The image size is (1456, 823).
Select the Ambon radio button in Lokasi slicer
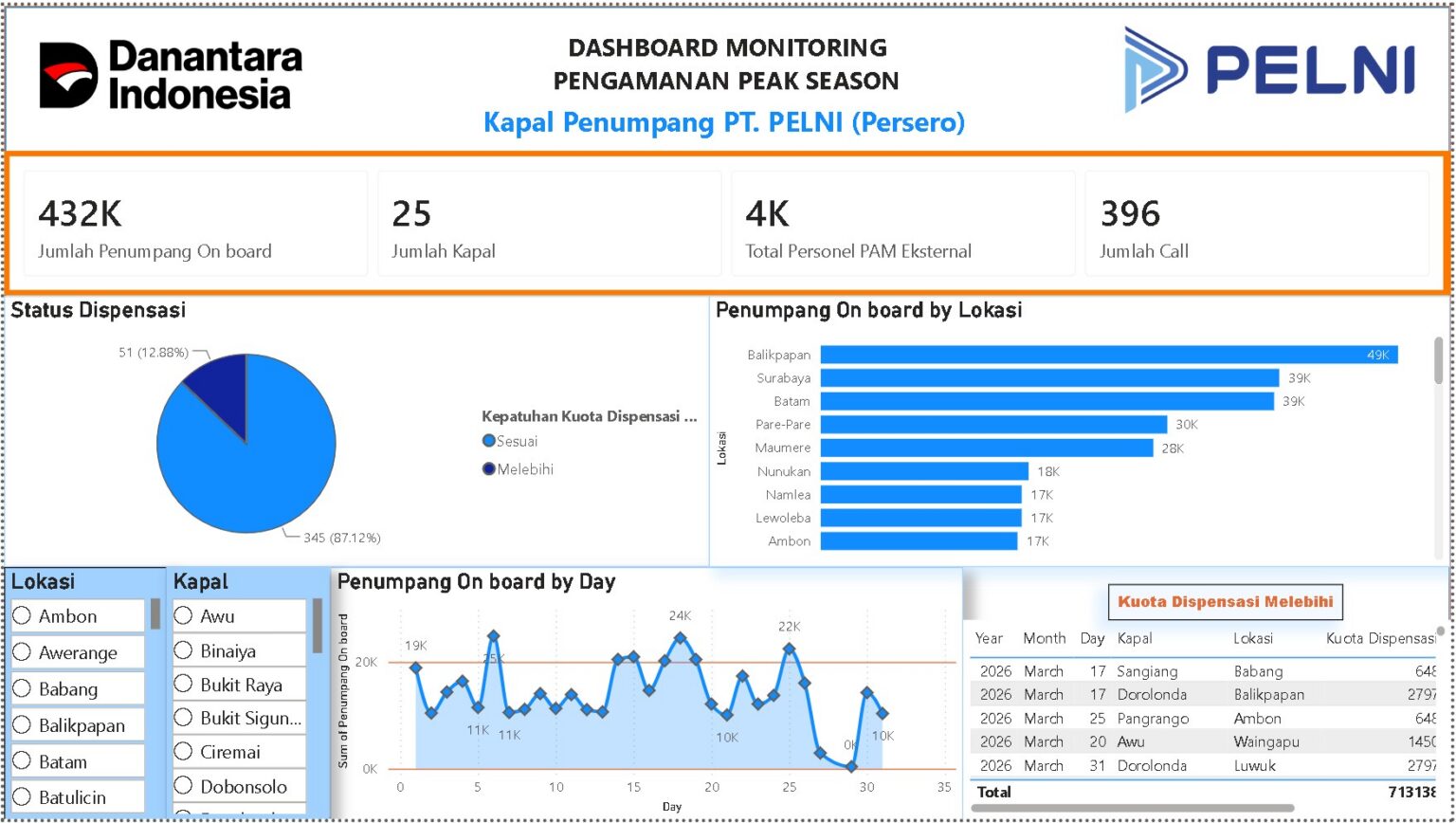pyautogui.click(x=22, y=616)
